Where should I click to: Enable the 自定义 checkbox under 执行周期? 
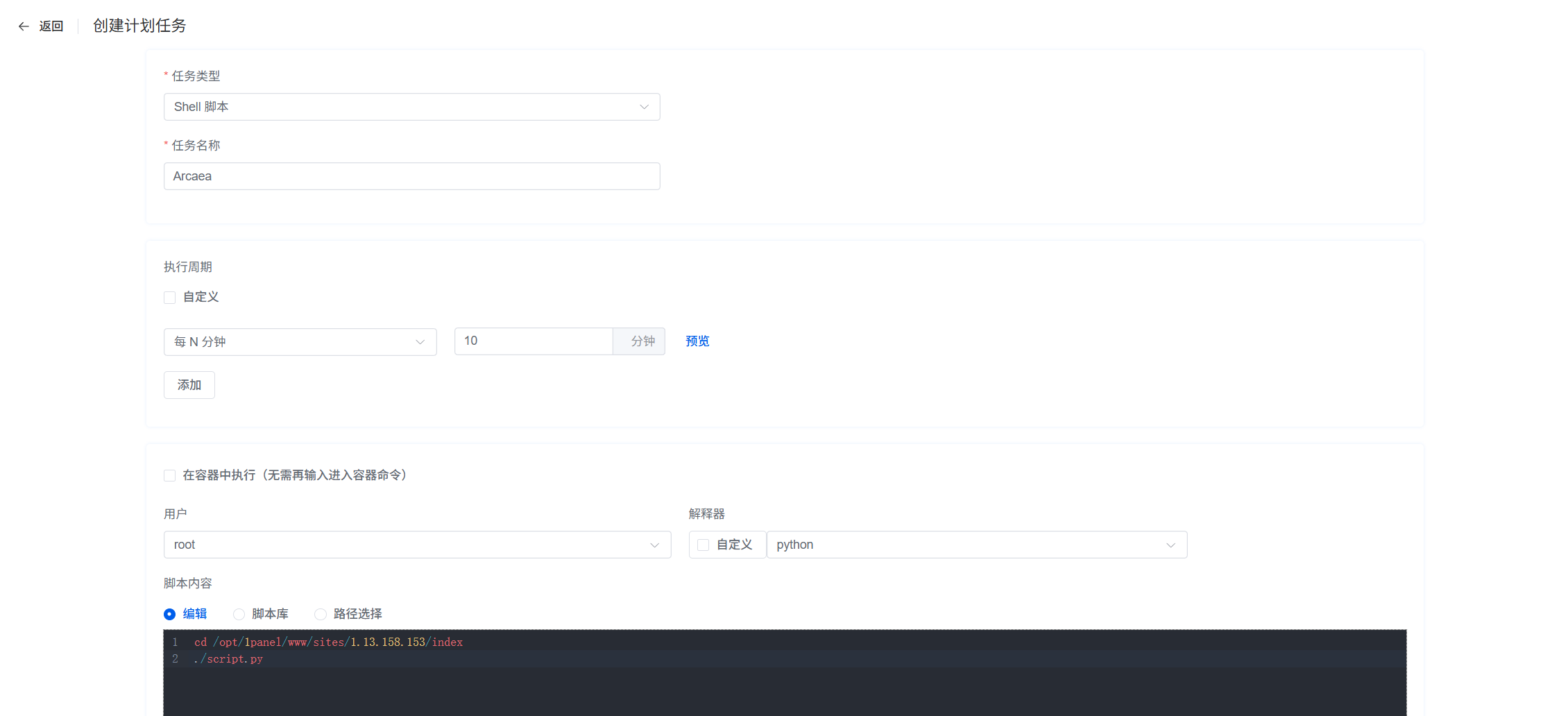pos(170,298)
